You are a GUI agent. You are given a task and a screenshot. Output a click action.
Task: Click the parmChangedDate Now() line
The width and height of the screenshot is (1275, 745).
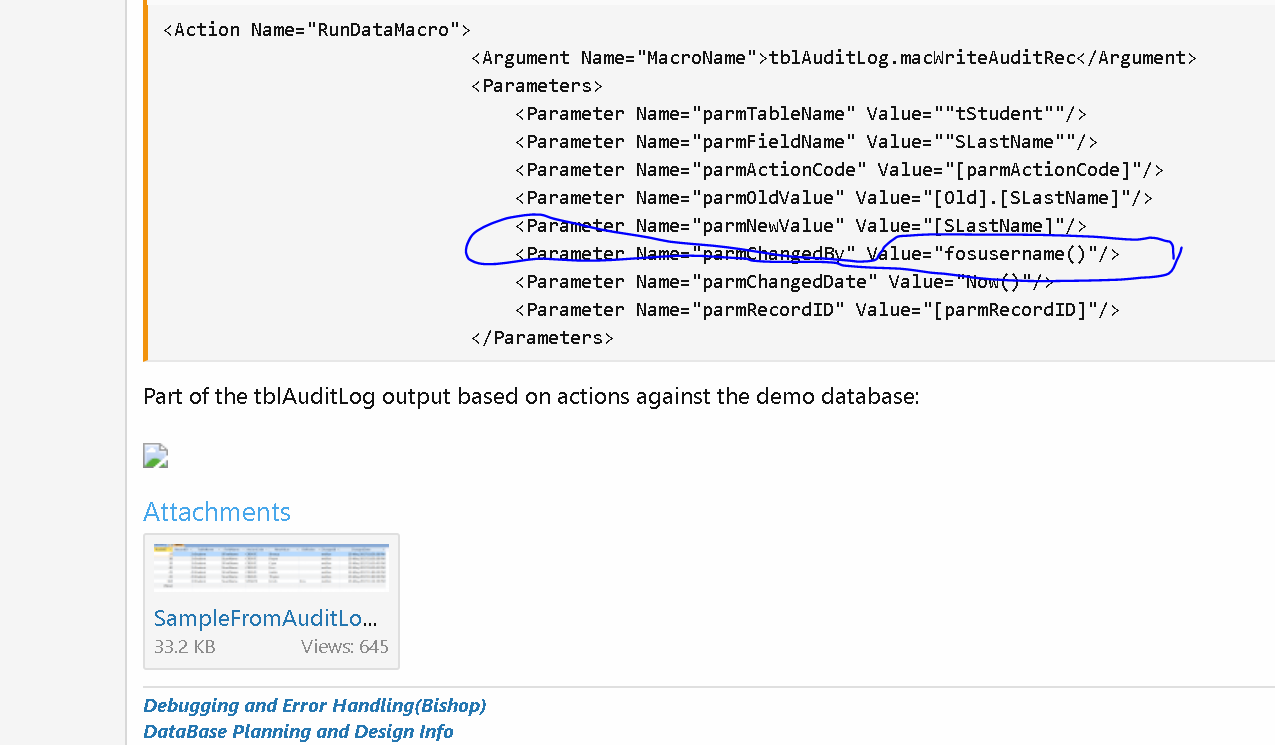pos(785,282)
